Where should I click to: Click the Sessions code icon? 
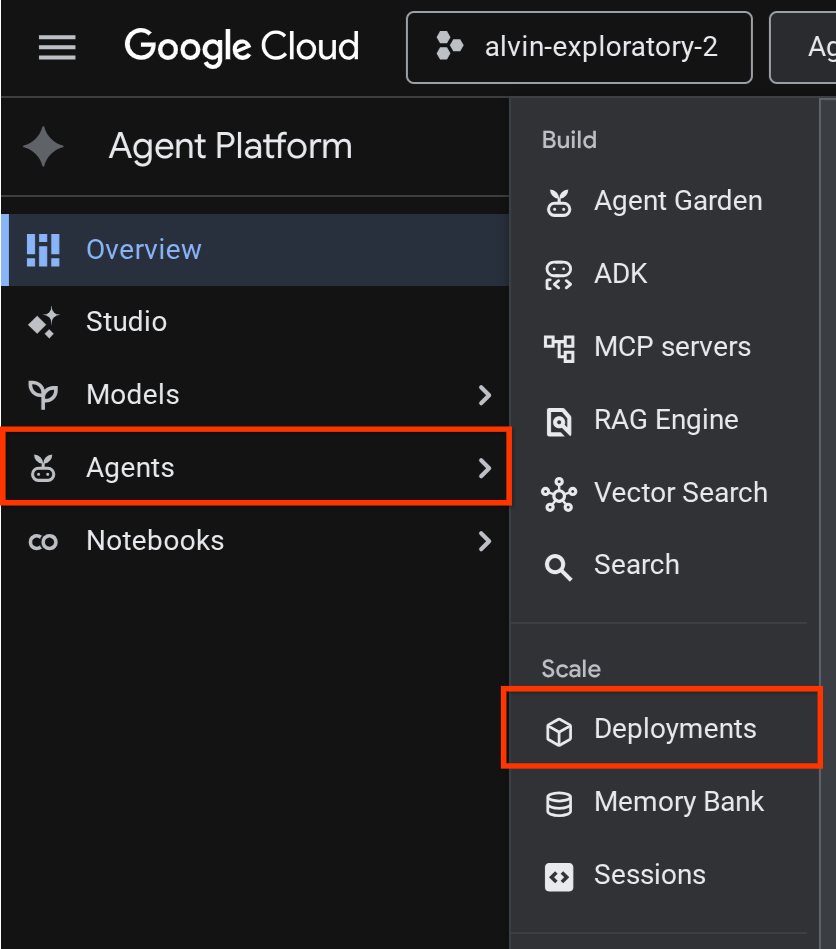point(559,877)
